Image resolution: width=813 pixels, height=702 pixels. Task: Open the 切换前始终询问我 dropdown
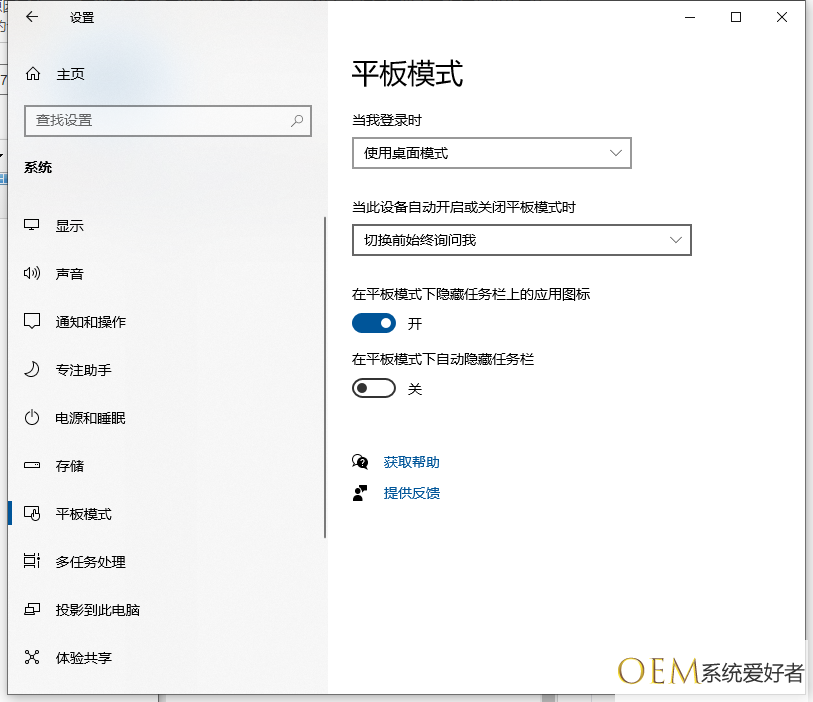pyautogui.click(x=522, y=240)
